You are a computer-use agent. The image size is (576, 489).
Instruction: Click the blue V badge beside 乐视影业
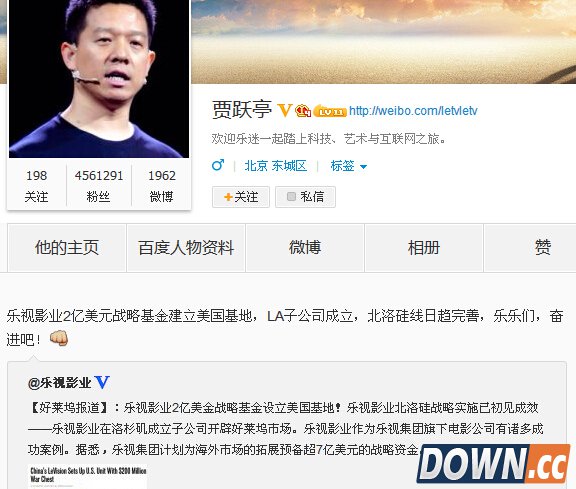click(x=102, y=382)
